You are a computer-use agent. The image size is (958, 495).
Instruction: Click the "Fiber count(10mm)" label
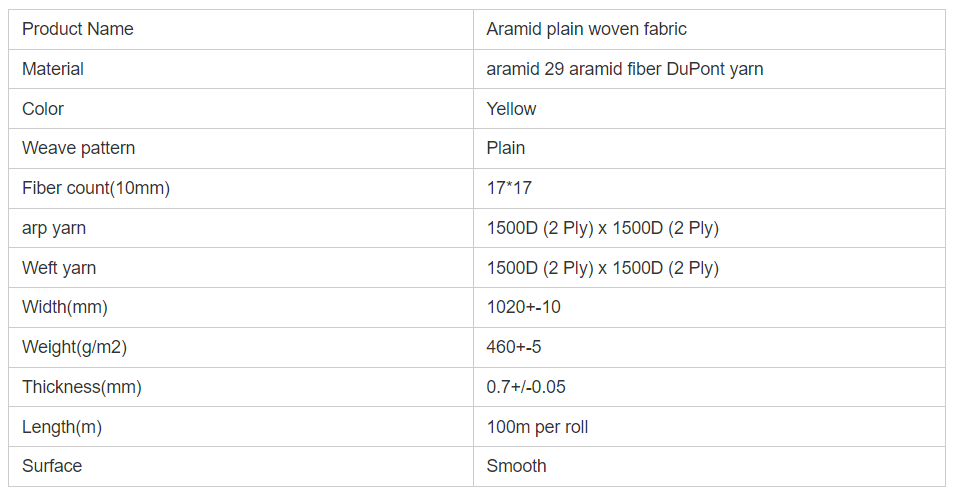[x=96, y=188]
